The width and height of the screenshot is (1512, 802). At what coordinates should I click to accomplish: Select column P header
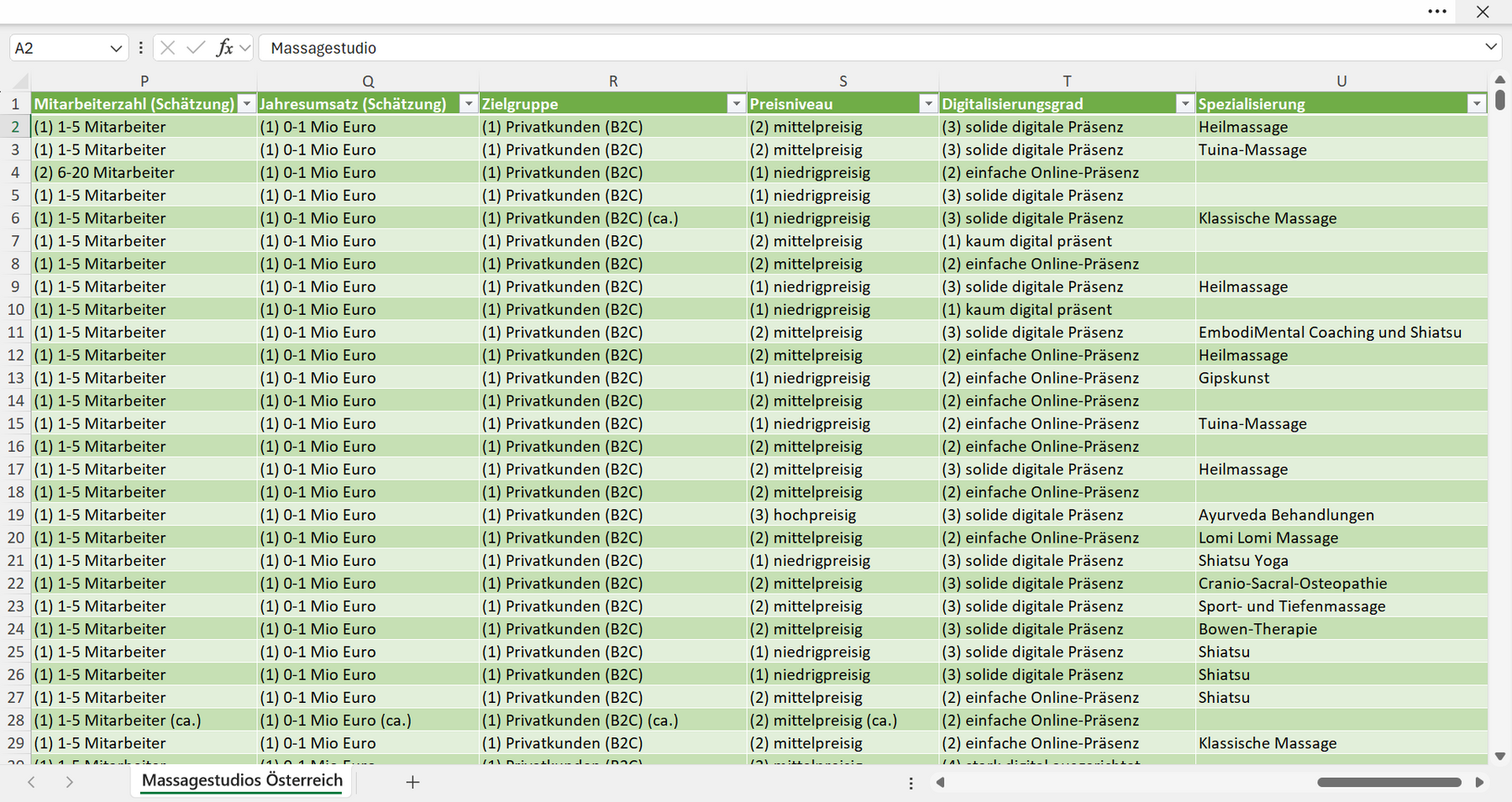point(144,81)
